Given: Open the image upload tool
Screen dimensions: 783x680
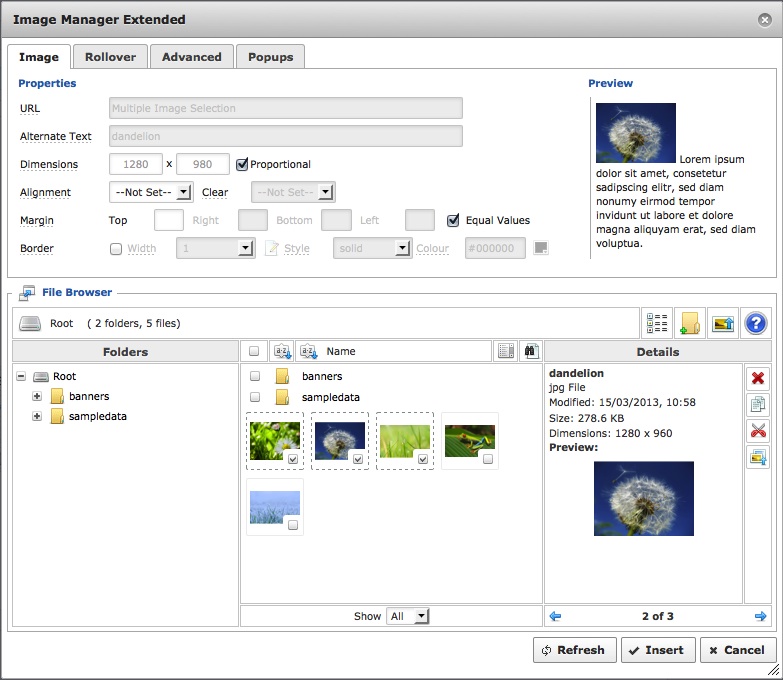Looking at the screenshot, I should tap(722, 323).
